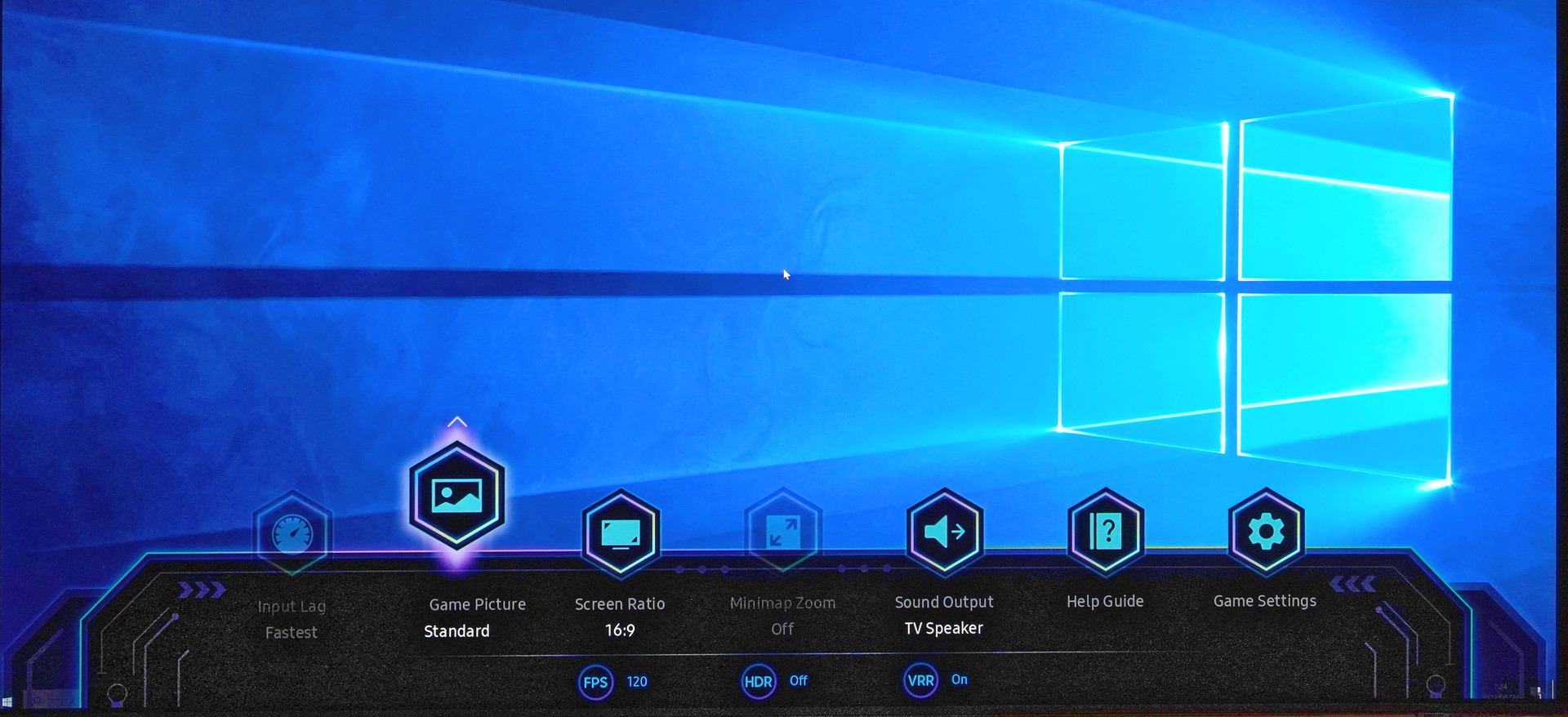
Task: Select the Input Lag speedometer icon
Action: [x=292, y=535]
